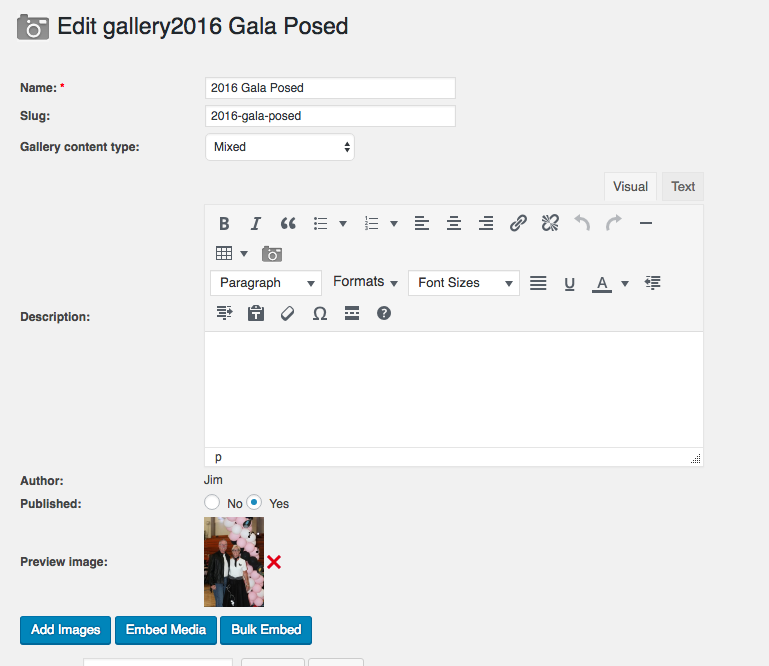Screen dimensions: 769x666
Task: Click the camera gallery icon in toolbar
Action: 272,254
